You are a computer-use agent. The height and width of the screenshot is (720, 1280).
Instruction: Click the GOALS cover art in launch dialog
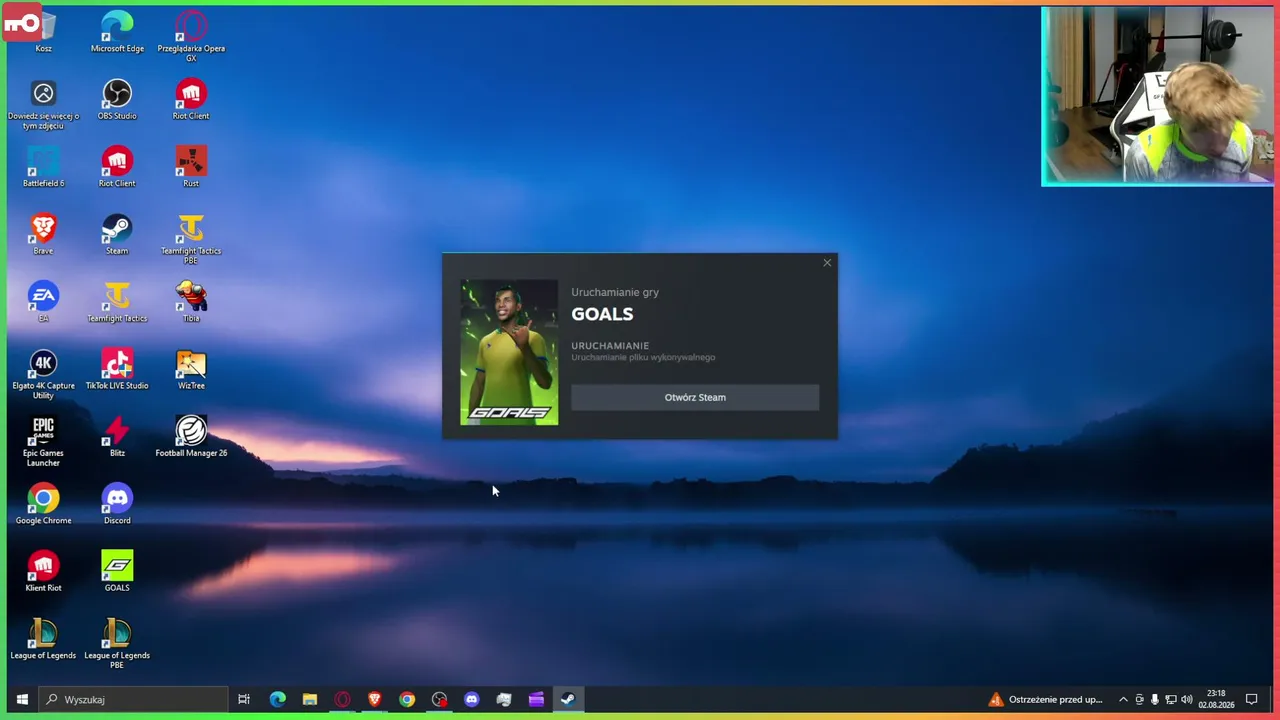point(509,352)
